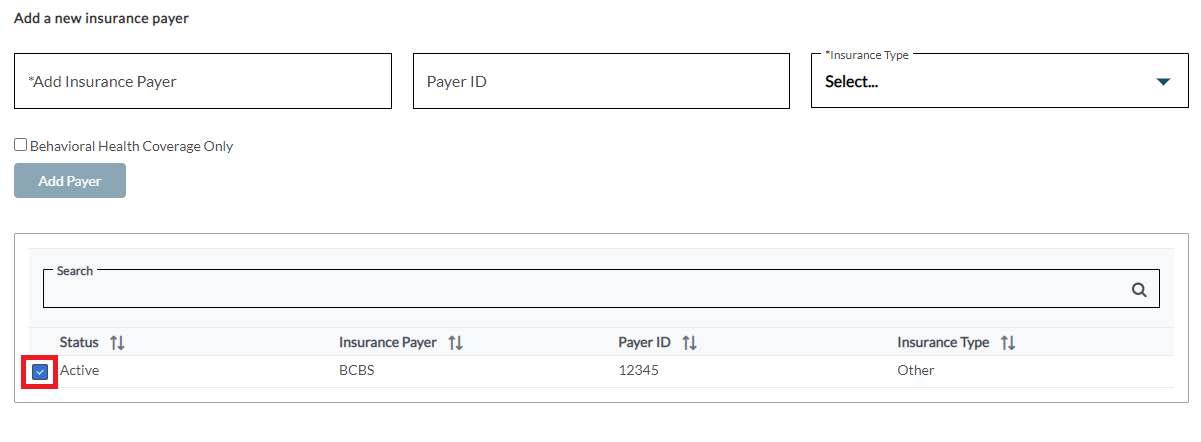Select the BCBS payer name cell
1201x442 pixels.
click(356, 371)
